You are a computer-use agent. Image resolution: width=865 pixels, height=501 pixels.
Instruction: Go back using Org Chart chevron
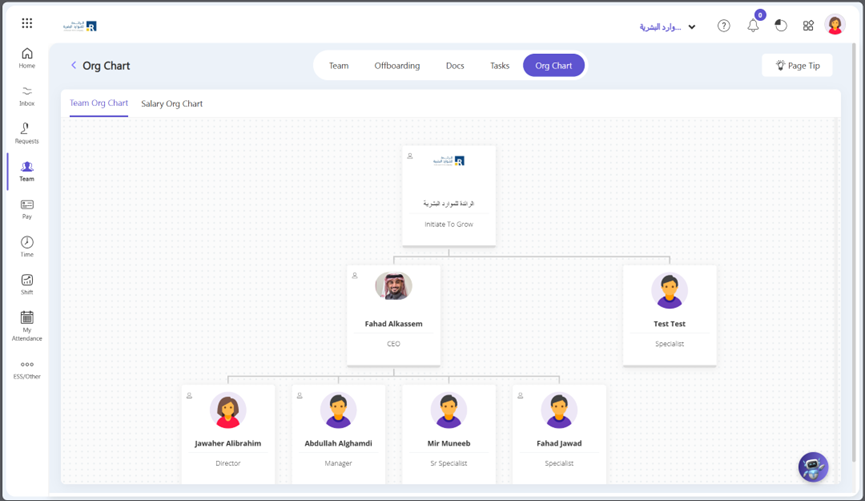click(x=73, y=66)
